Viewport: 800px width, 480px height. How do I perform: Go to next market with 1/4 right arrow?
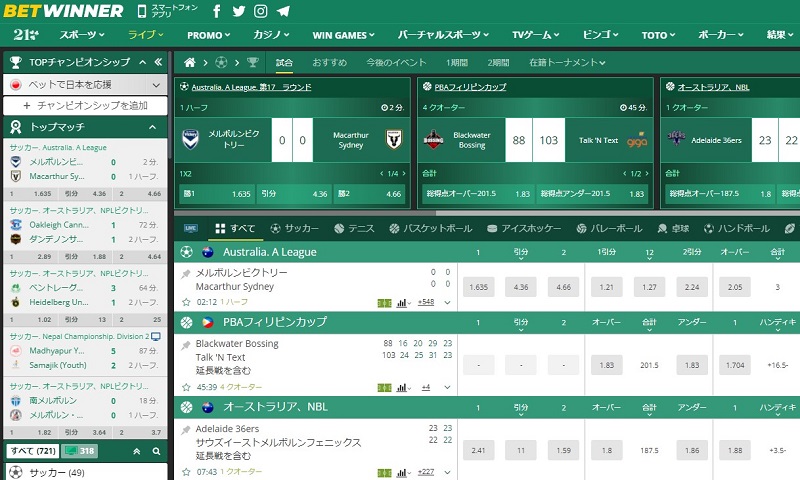(404, 173)
